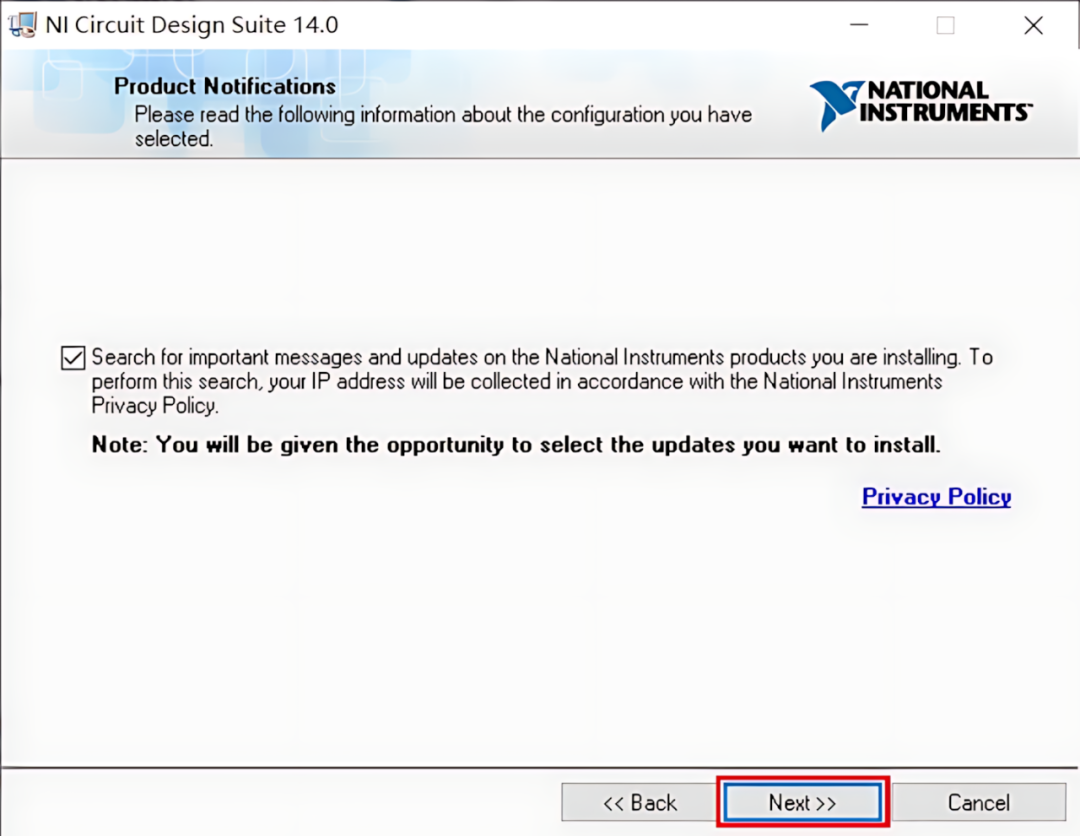The height and width of the screenshot is (836, 1080).
Task: Minimize the NI Circuit Design Suite window
Action: (x=859, y=25)
